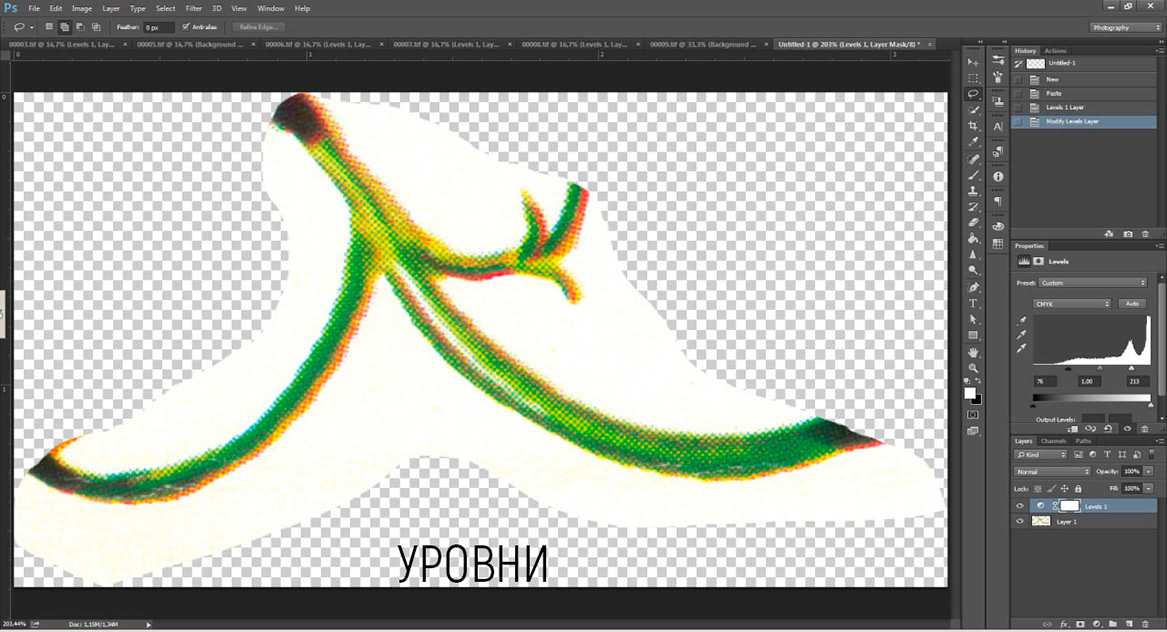Screen dimensions: 1167x632
Task: Open the Paragraph panel icon
Action: point(998,202)
